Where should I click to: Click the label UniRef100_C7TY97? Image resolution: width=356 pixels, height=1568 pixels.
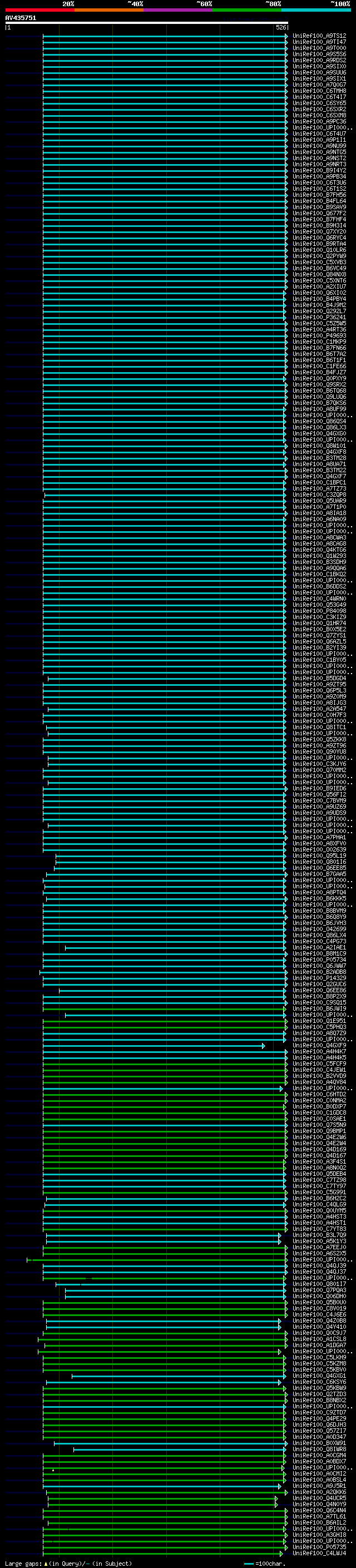(319, 1186)
